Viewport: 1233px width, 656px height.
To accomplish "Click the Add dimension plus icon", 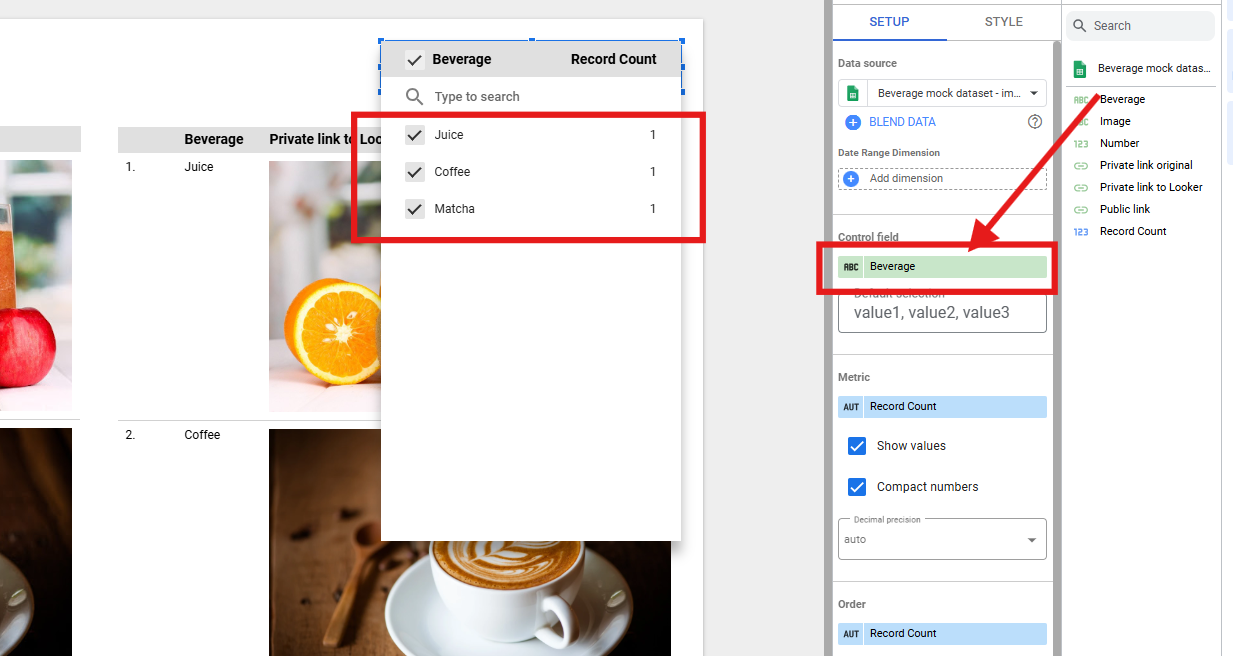I will coord(851,179).
